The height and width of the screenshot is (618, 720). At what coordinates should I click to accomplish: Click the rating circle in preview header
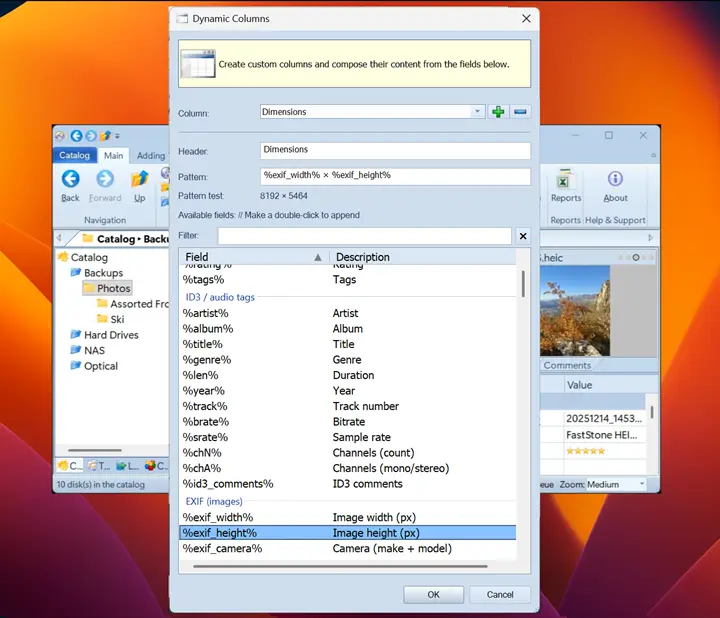coord(636,258)
